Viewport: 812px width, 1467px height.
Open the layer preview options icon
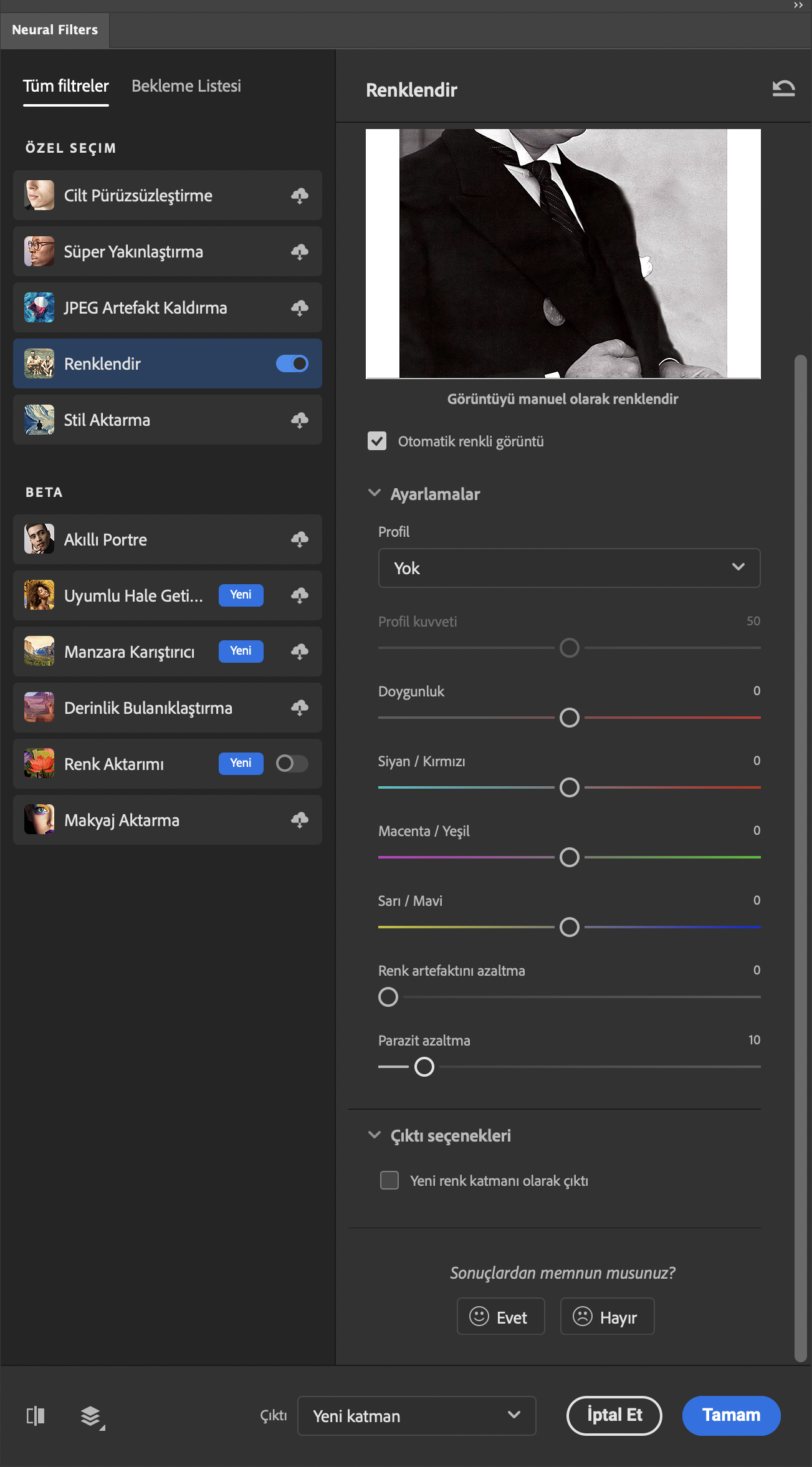click(x=92, y=1416)
